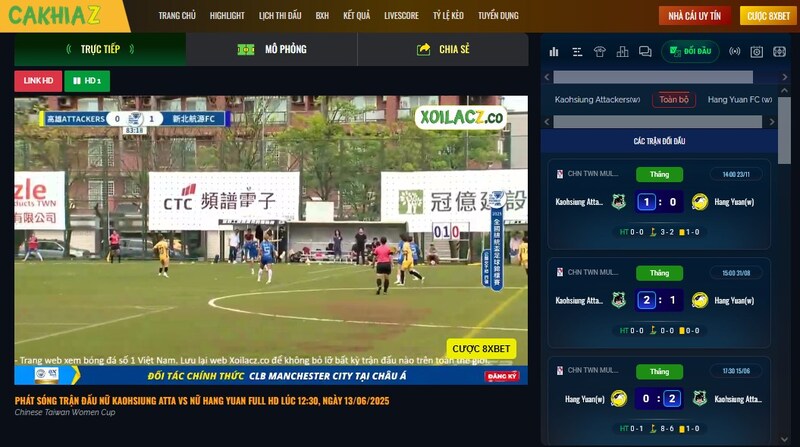
Task: Click the upper horizontal scrollbar thumb
Action: pyautogui.click(x=653, y=77)
